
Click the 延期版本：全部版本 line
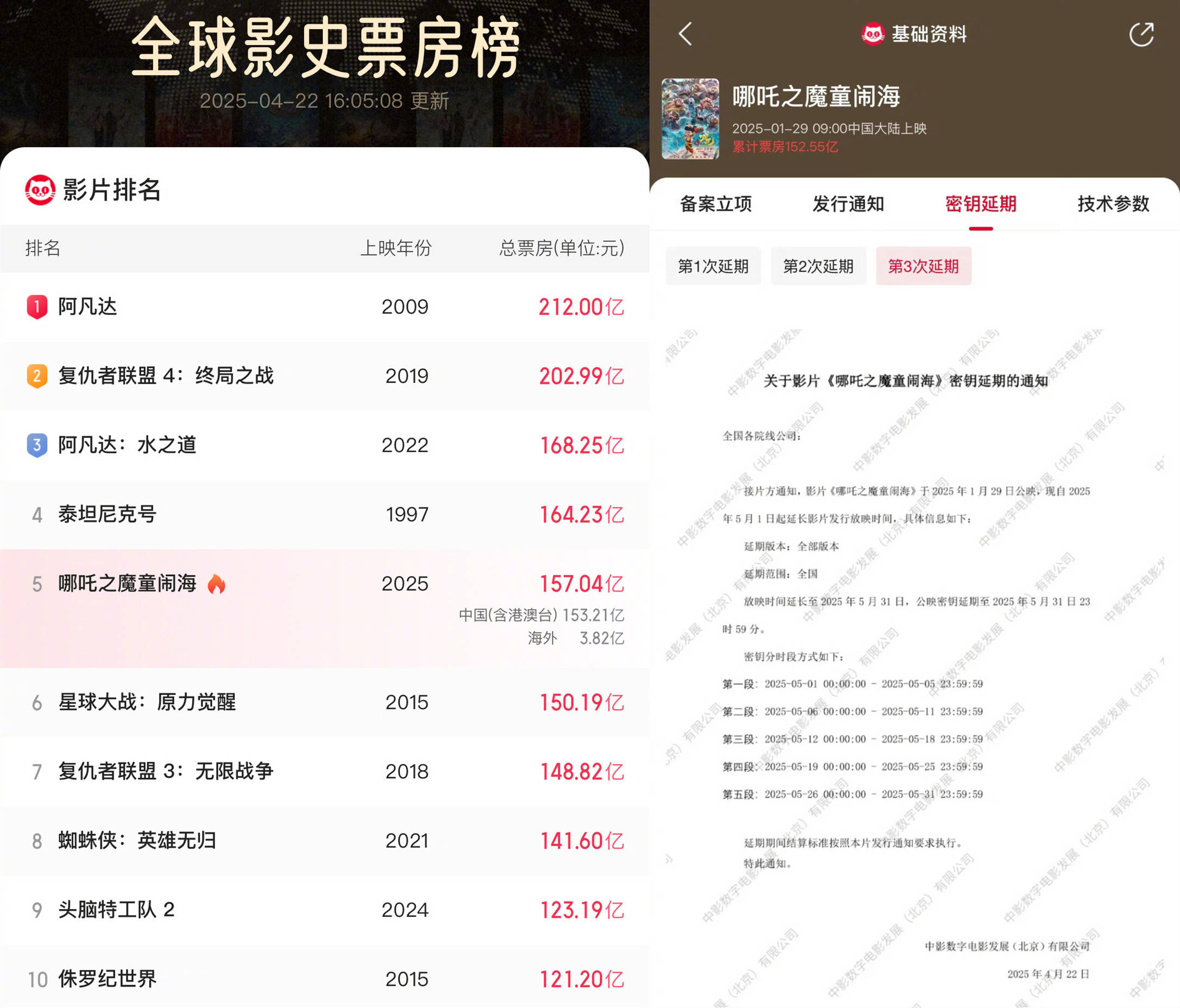792,547
